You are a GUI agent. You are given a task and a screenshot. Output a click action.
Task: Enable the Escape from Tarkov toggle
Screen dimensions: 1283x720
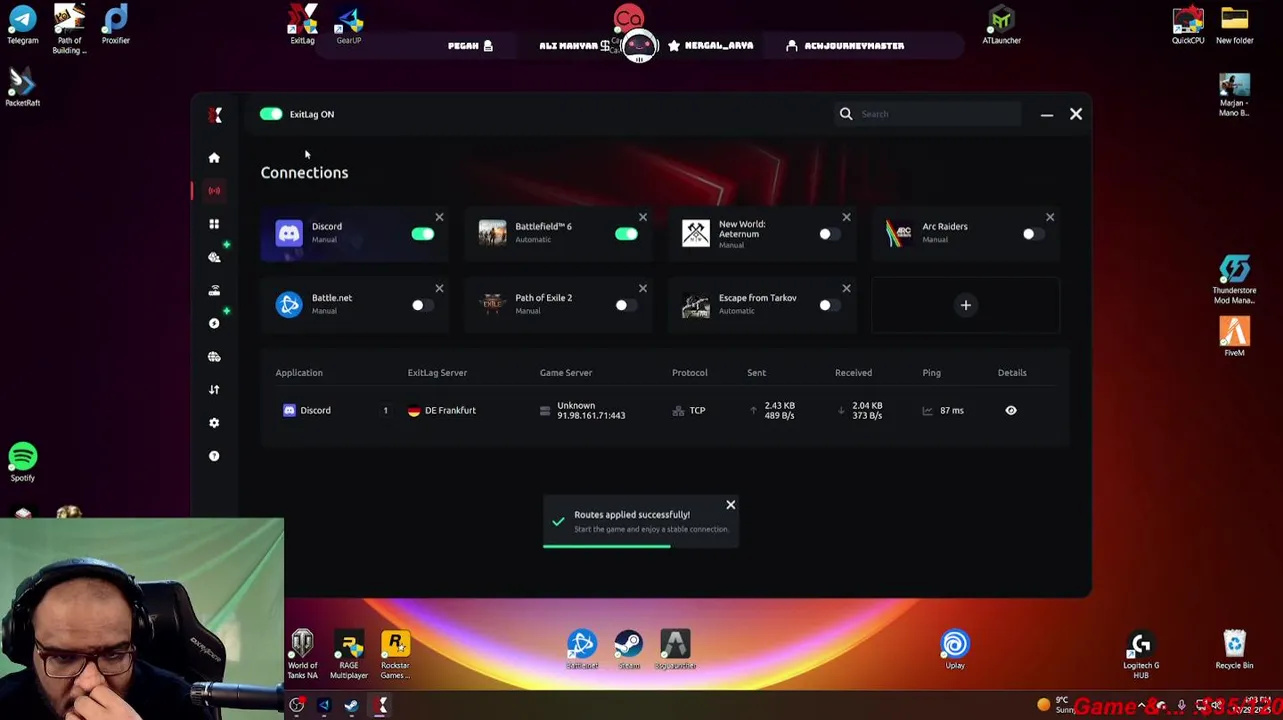[x=830, y=305]
